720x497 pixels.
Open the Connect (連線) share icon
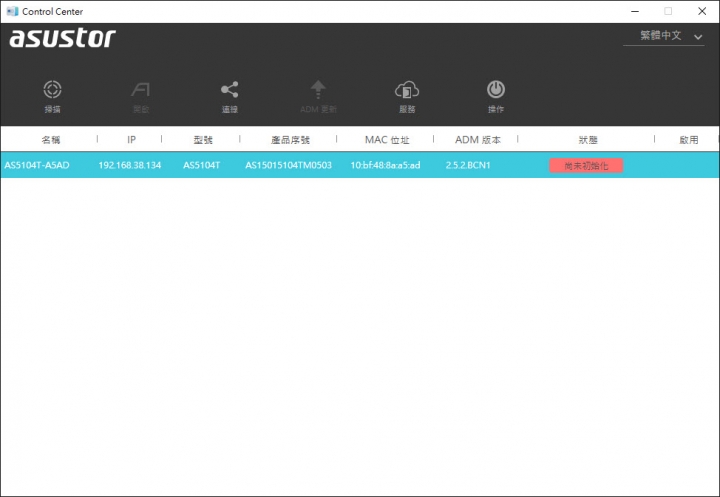230,90
